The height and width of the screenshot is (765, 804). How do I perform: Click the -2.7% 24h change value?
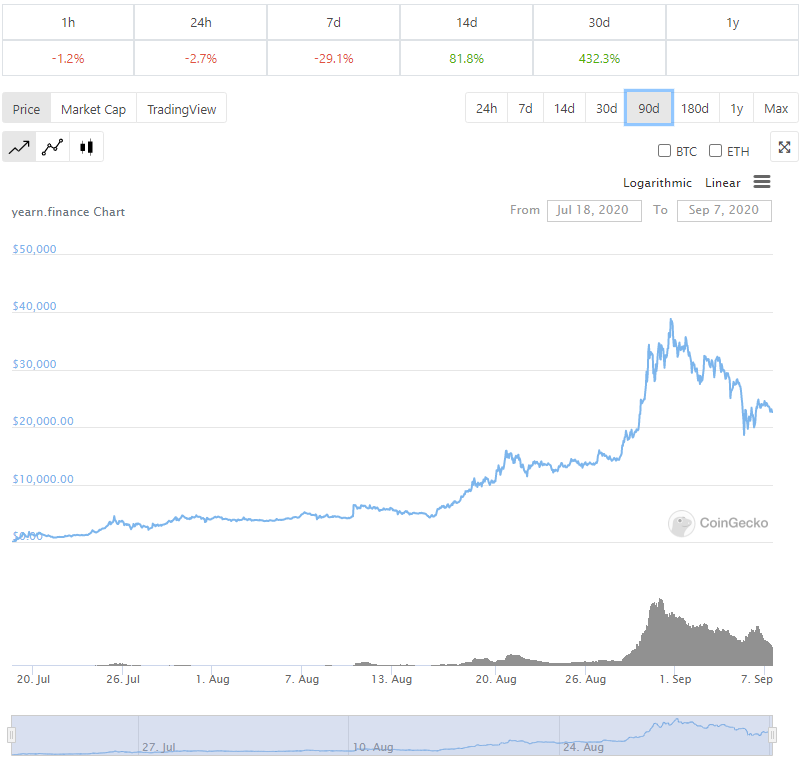[200, 58]
